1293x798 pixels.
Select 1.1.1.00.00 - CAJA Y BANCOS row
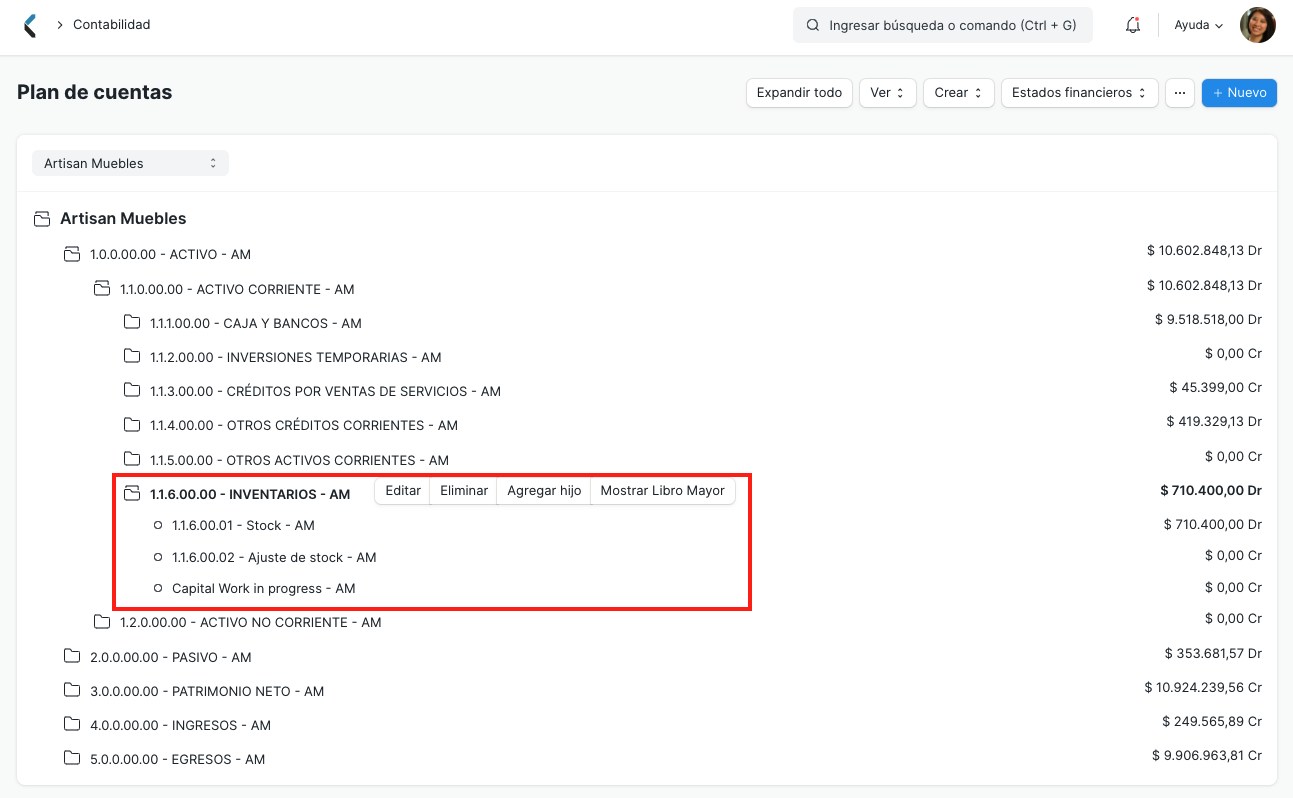(256, 323)
